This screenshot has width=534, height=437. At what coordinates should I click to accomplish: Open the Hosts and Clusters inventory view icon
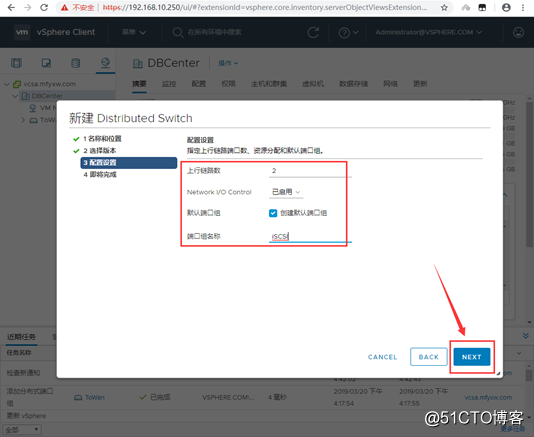point(16,63)
